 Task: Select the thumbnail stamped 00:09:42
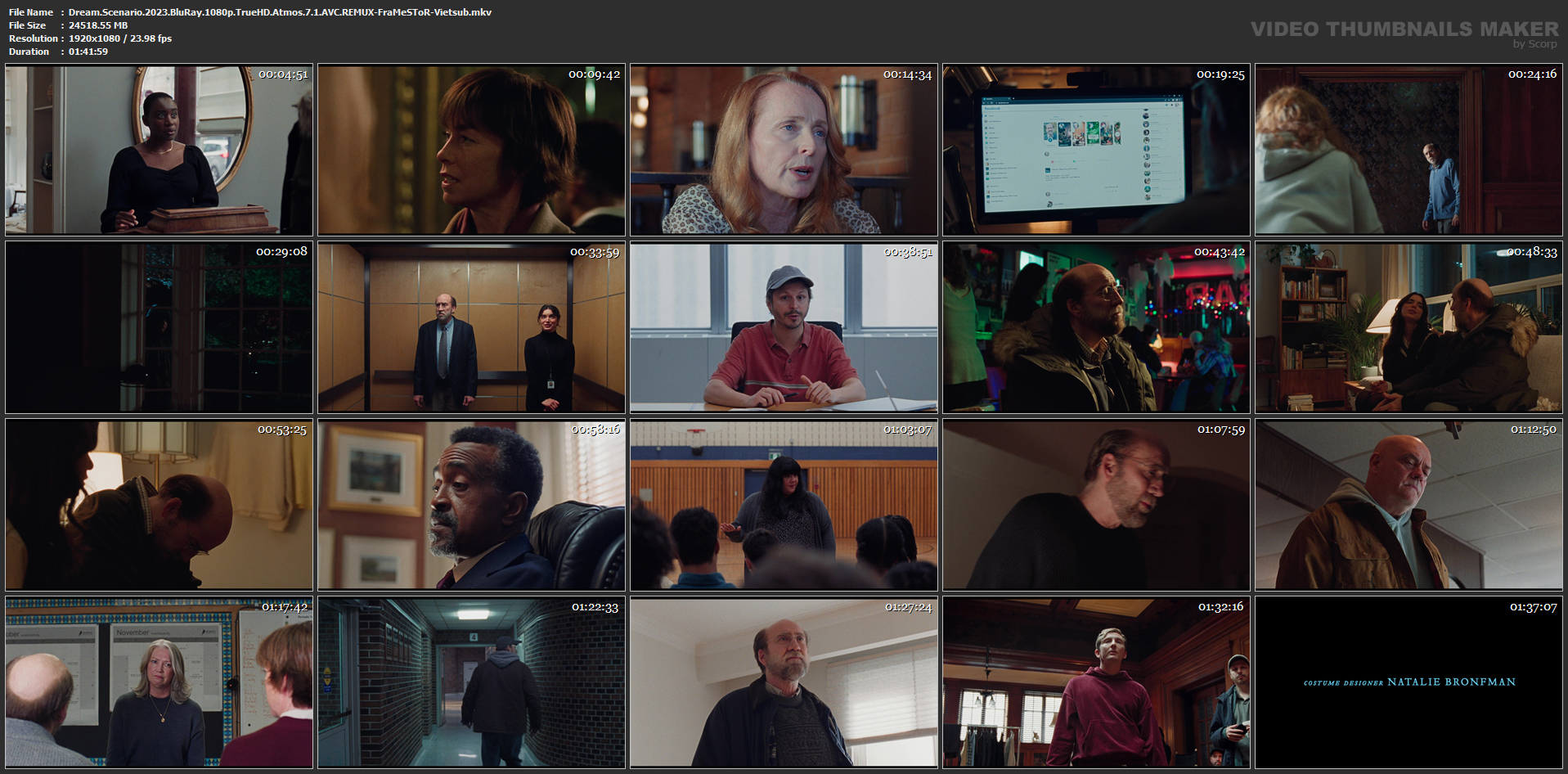point(471,151)
